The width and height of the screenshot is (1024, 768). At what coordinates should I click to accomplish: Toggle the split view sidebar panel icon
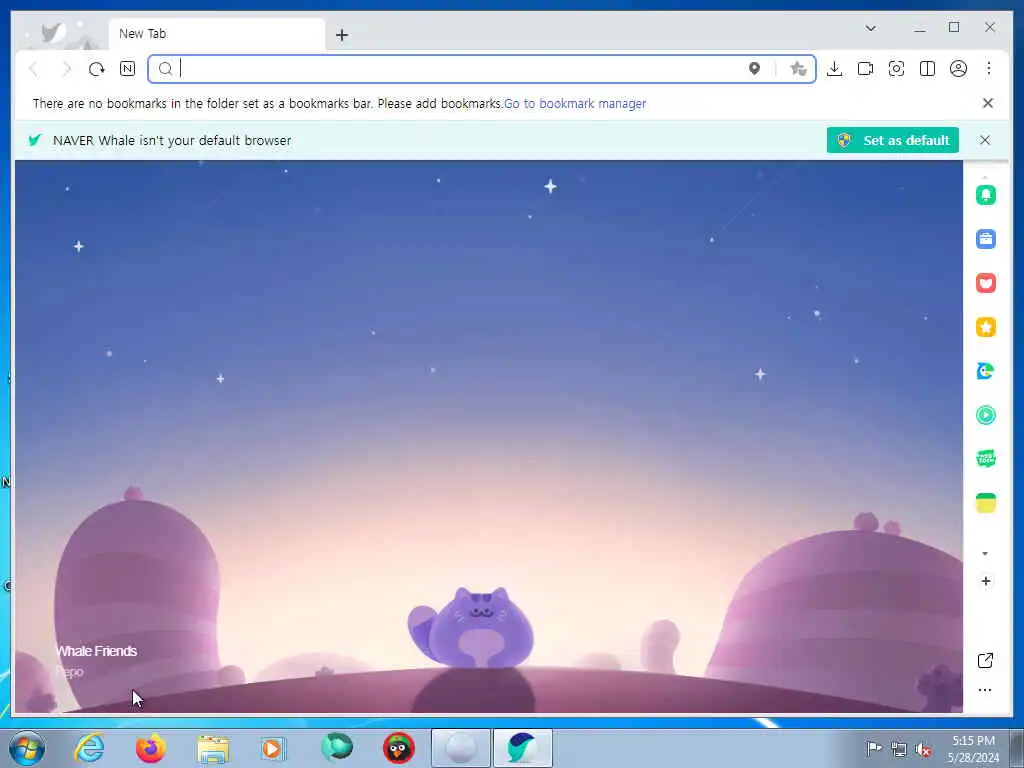point(927,69)
